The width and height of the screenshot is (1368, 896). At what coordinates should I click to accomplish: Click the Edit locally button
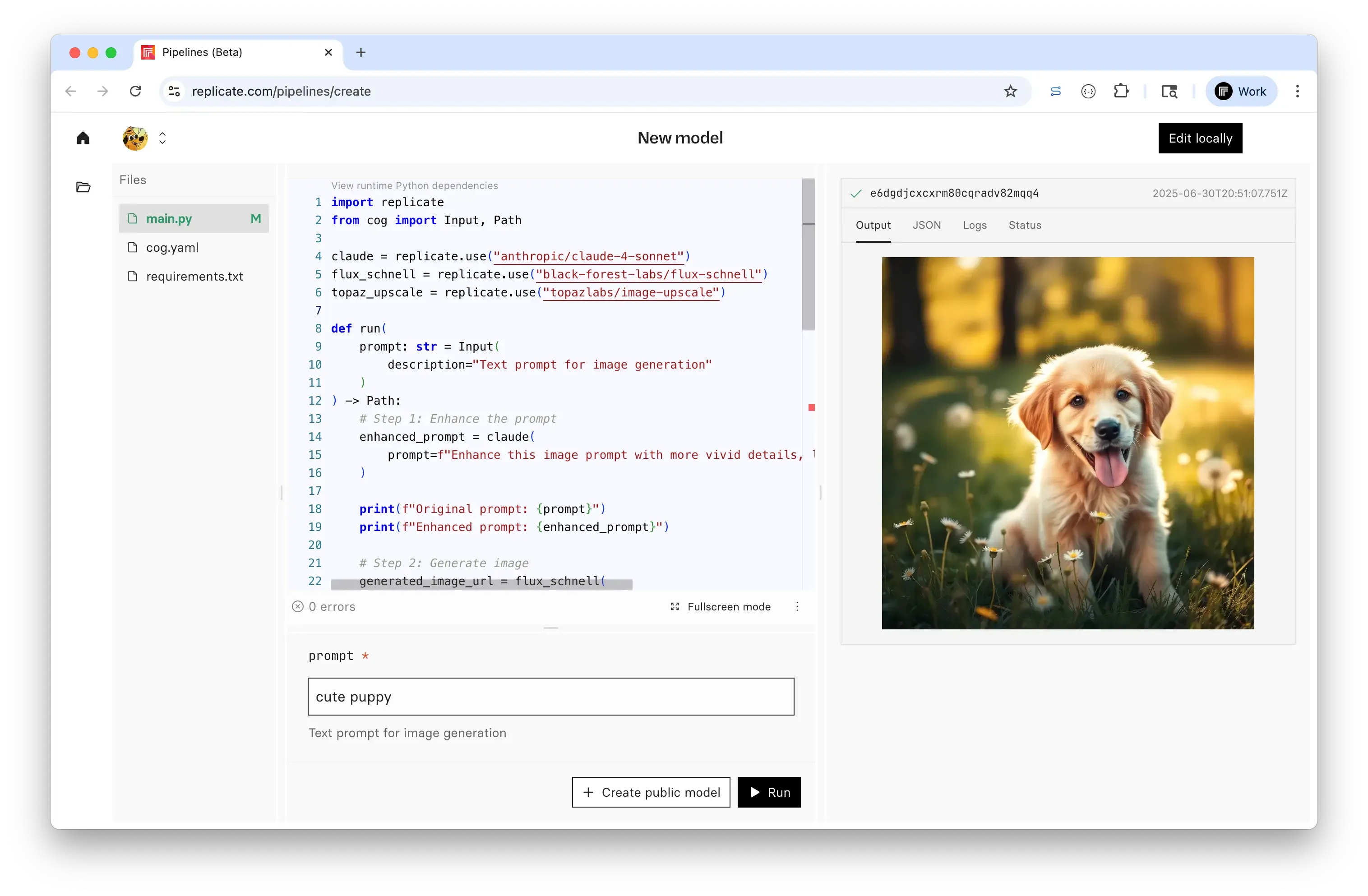pos(1200,138)
